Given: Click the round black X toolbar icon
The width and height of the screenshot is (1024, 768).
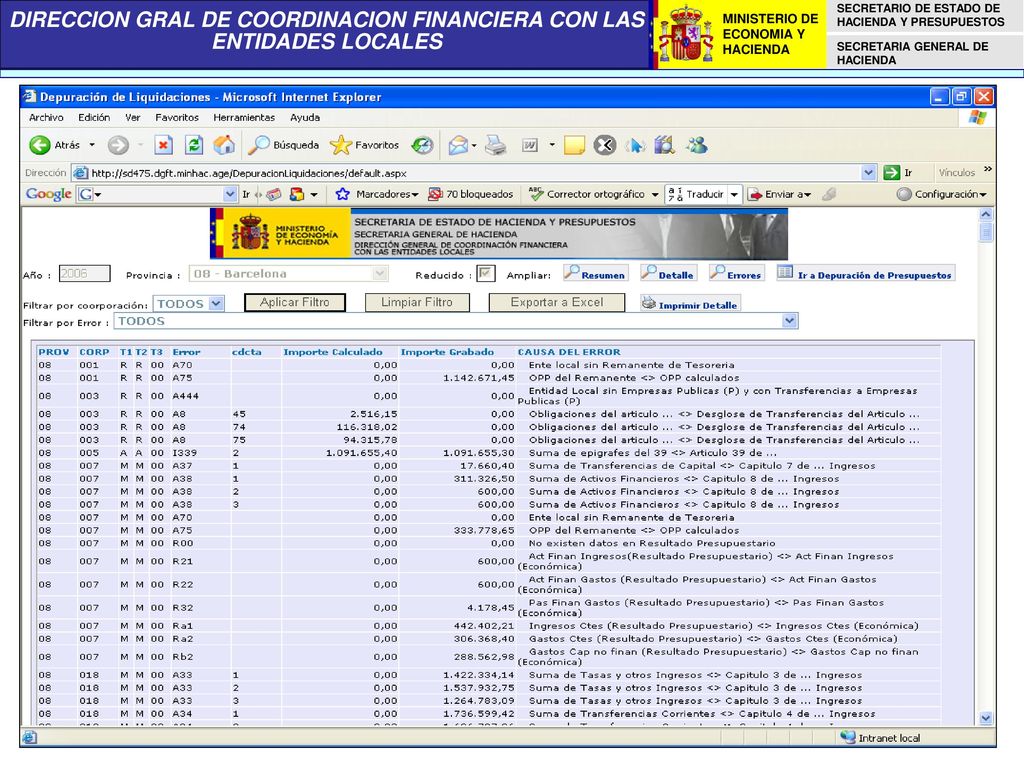Looking at the screenshot, I should click(x=605, y=145).
